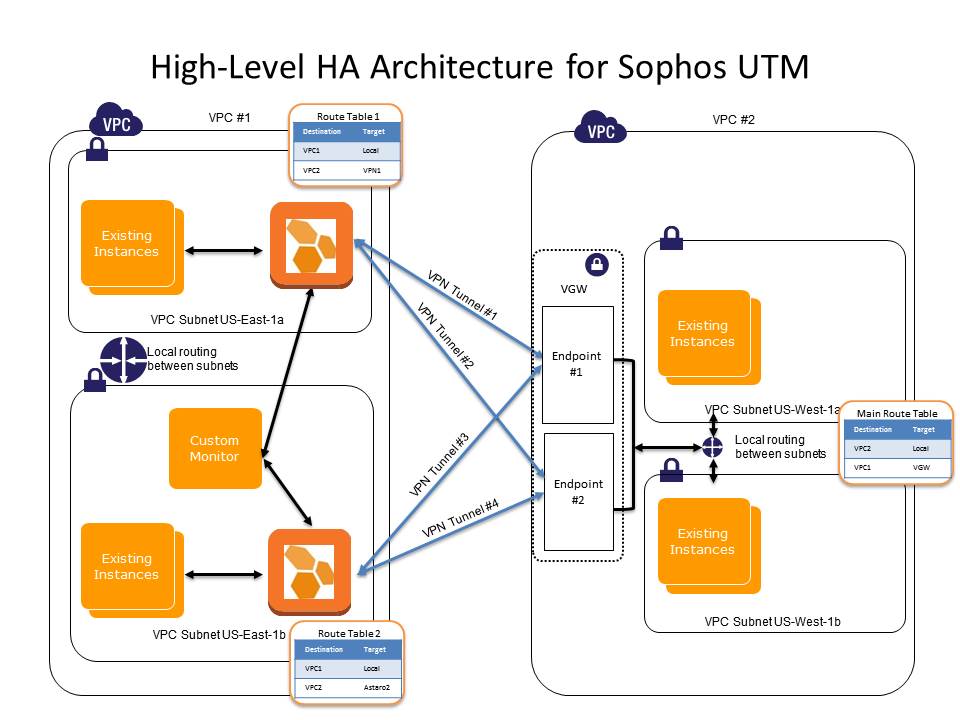Select Existing Instances in subnet US-East-1a
Image resolution: width=960 pixels, height=720 pixels.
click(132, 247)
